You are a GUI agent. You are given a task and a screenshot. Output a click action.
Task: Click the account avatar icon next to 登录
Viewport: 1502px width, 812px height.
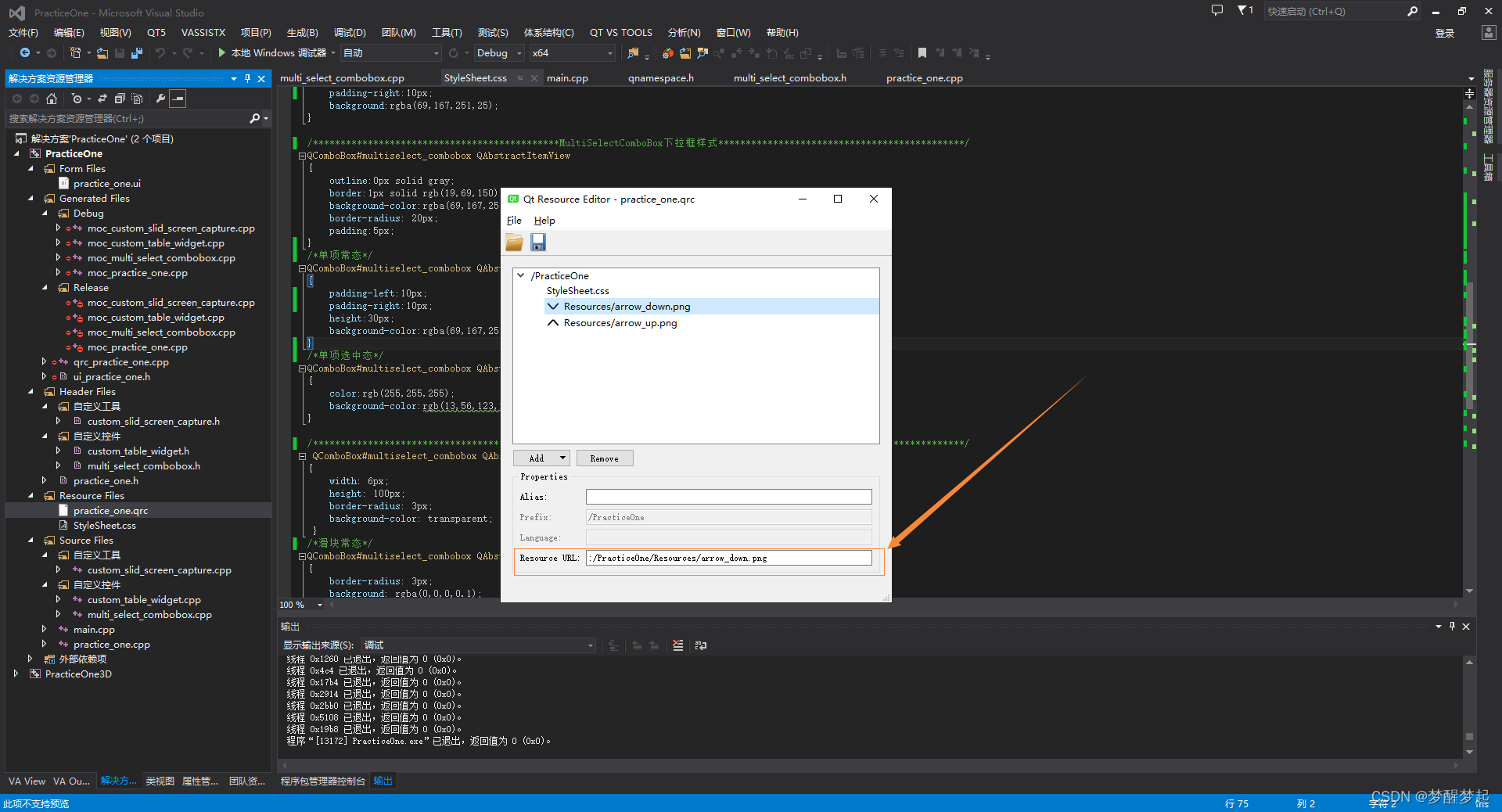pyautogui.click(x=1489, y=33)
